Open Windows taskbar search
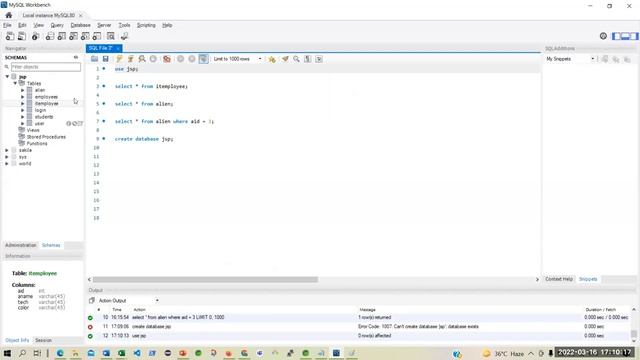640x360 pixels. coord(22,353)
